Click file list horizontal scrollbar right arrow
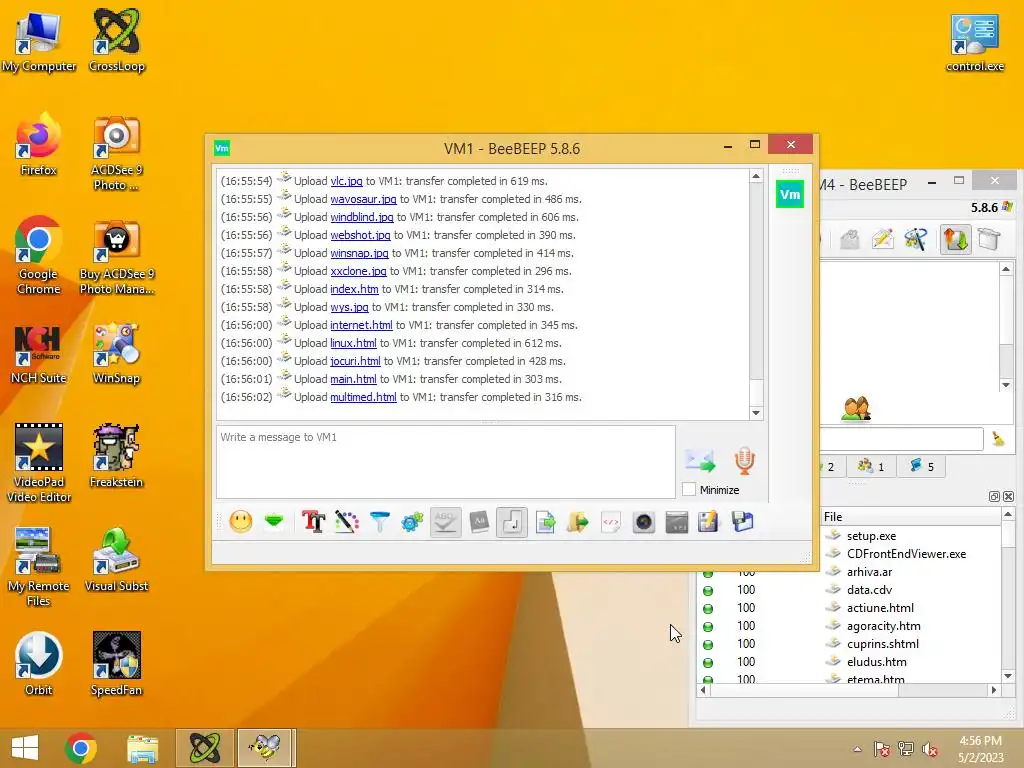 click(994, 690)
